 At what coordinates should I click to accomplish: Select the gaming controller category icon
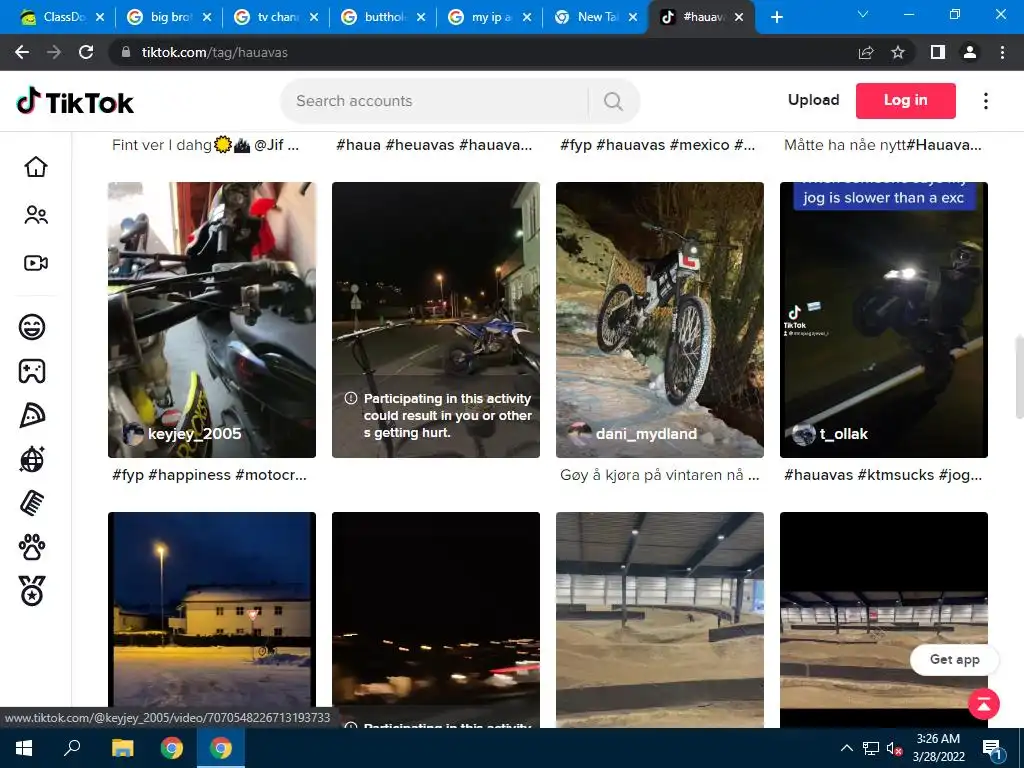coord(32,371)
